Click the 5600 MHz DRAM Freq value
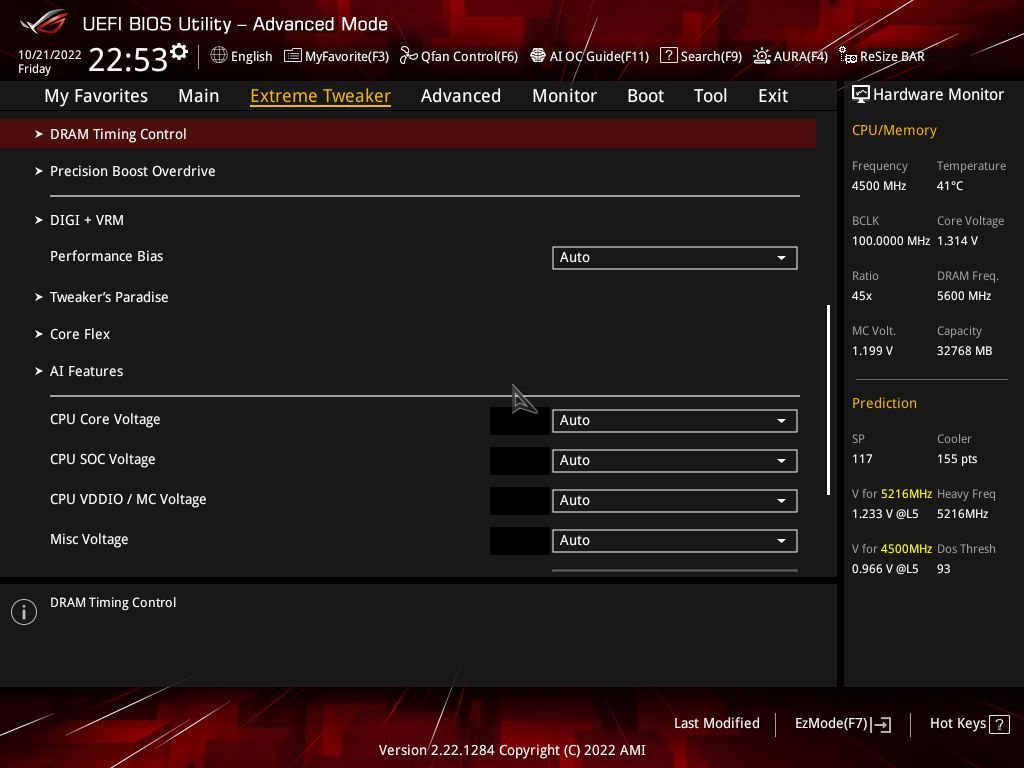This screenshot has height=768, width=1024. [x=964, y=296]
